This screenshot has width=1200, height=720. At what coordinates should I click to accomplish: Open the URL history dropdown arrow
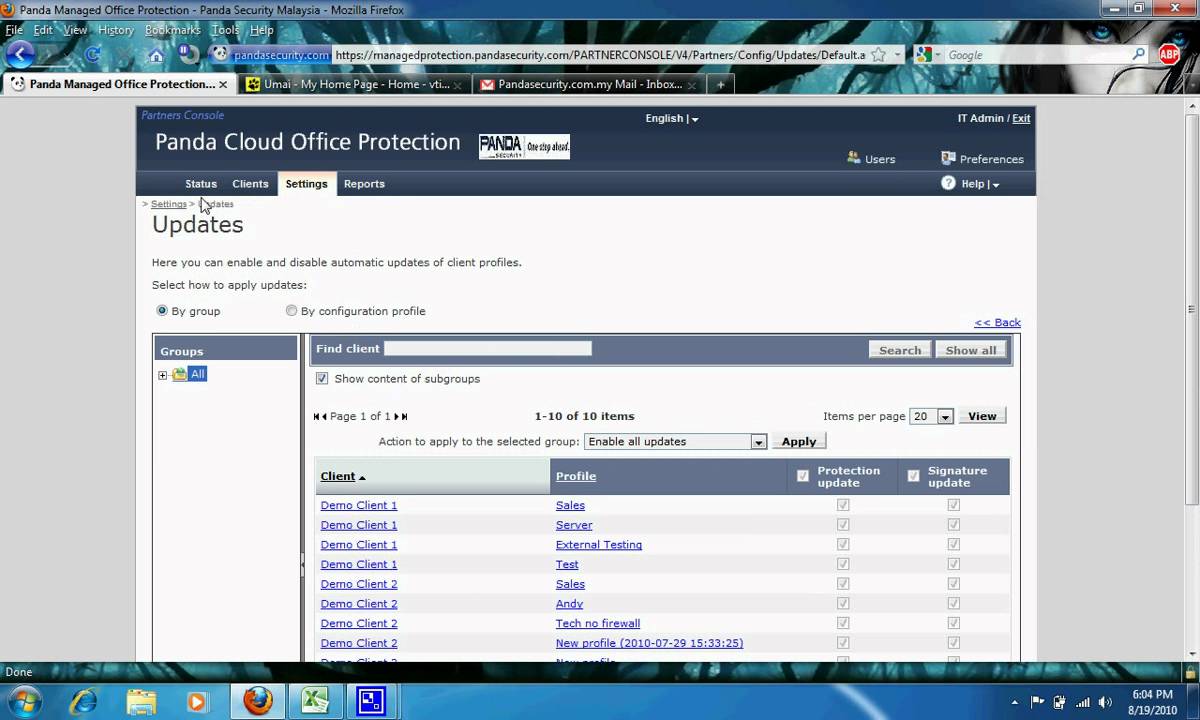coord(897,55)
